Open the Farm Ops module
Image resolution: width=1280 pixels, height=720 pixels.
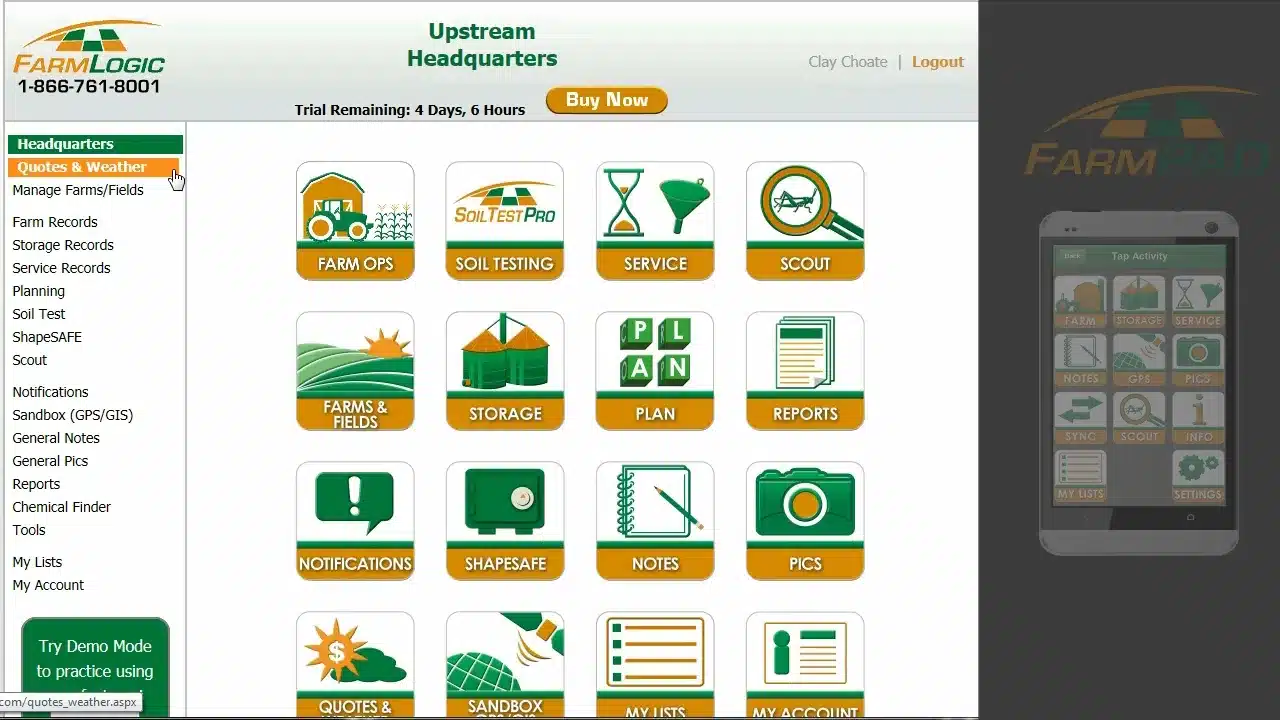point(355,220)
